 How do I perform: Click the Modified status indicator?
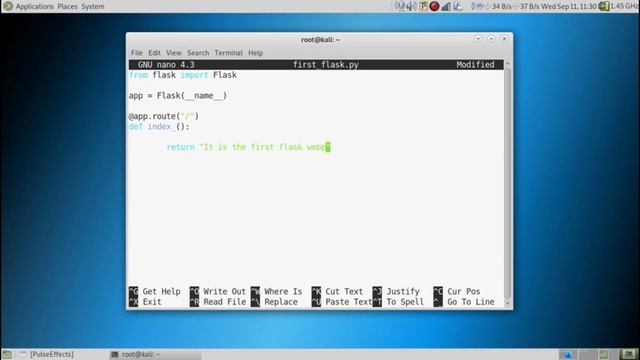(x=475, y=64)
